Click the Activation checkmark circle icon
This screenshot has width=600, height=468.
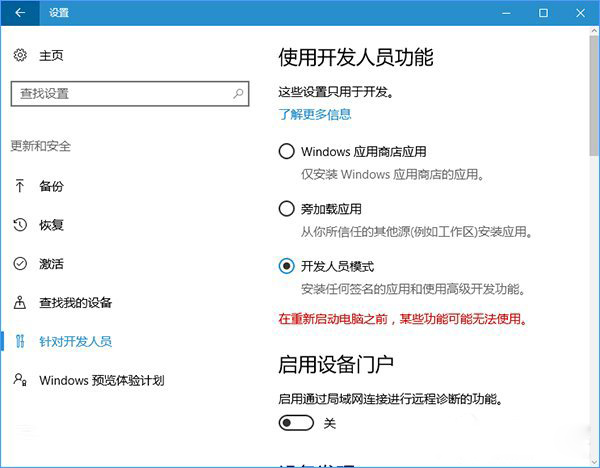tap(20, 264)
